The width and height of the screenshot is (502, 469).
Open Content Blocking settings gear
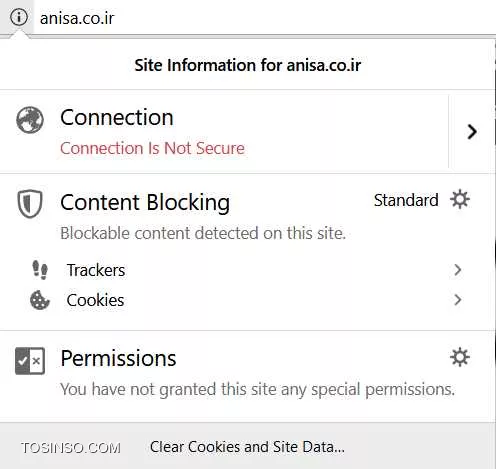pyautogui.click(x=460, y=199)
